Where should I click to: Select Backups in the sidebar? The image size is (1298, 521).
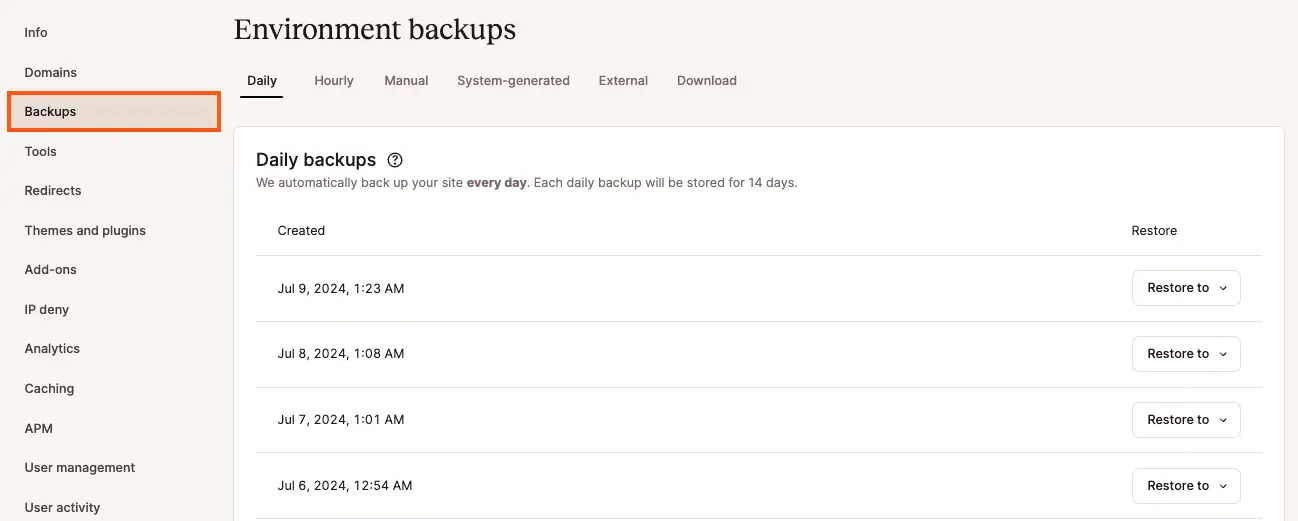(x=51, y=112)
